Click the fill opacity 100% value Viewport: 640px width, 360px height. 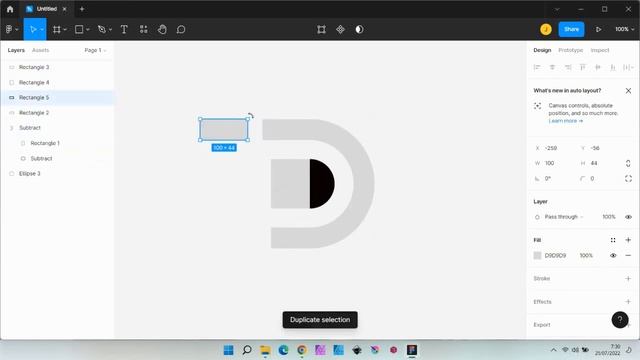click(586, 256)
